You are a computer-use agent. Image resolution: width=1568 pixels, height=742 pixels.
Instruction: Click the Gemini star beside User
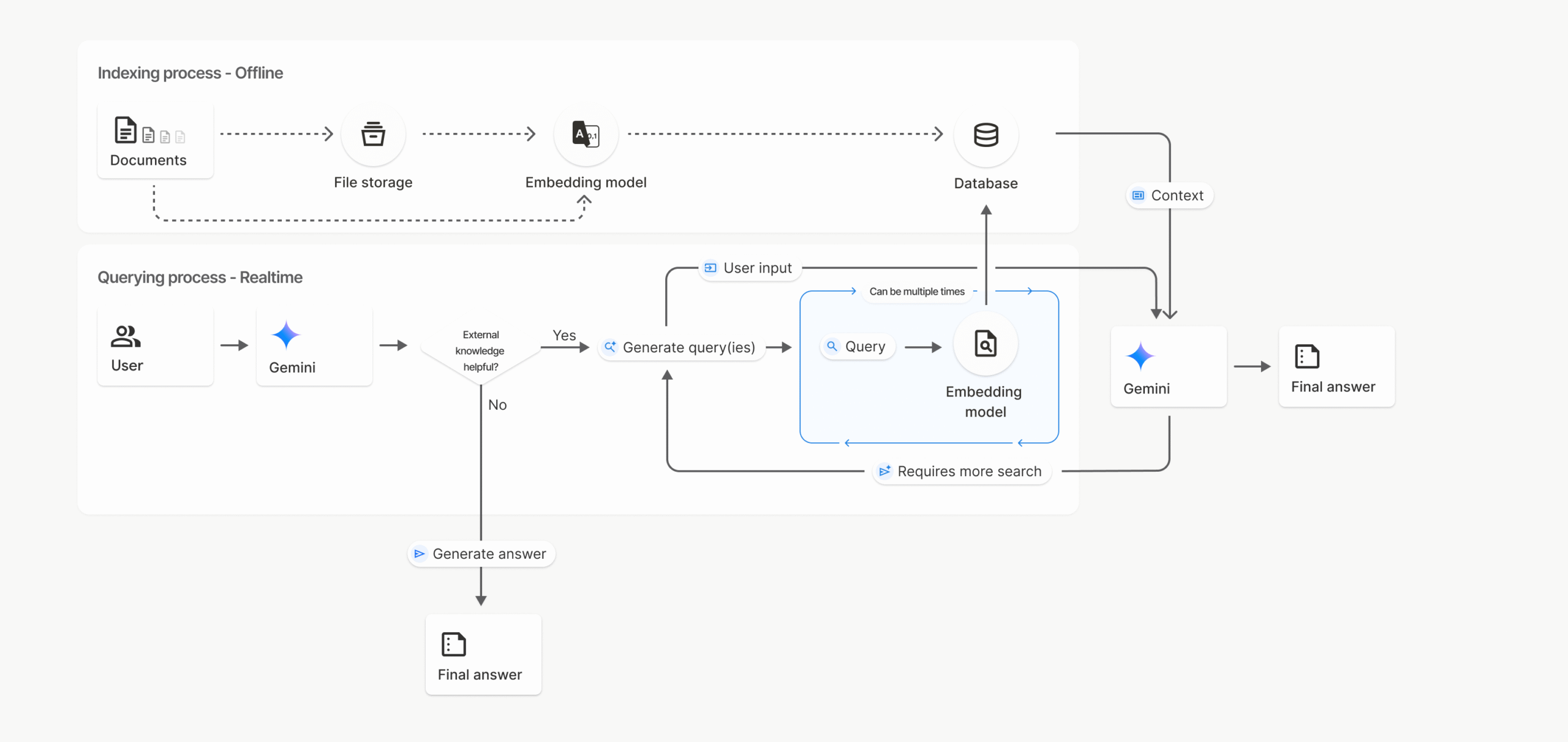[285, 335]
